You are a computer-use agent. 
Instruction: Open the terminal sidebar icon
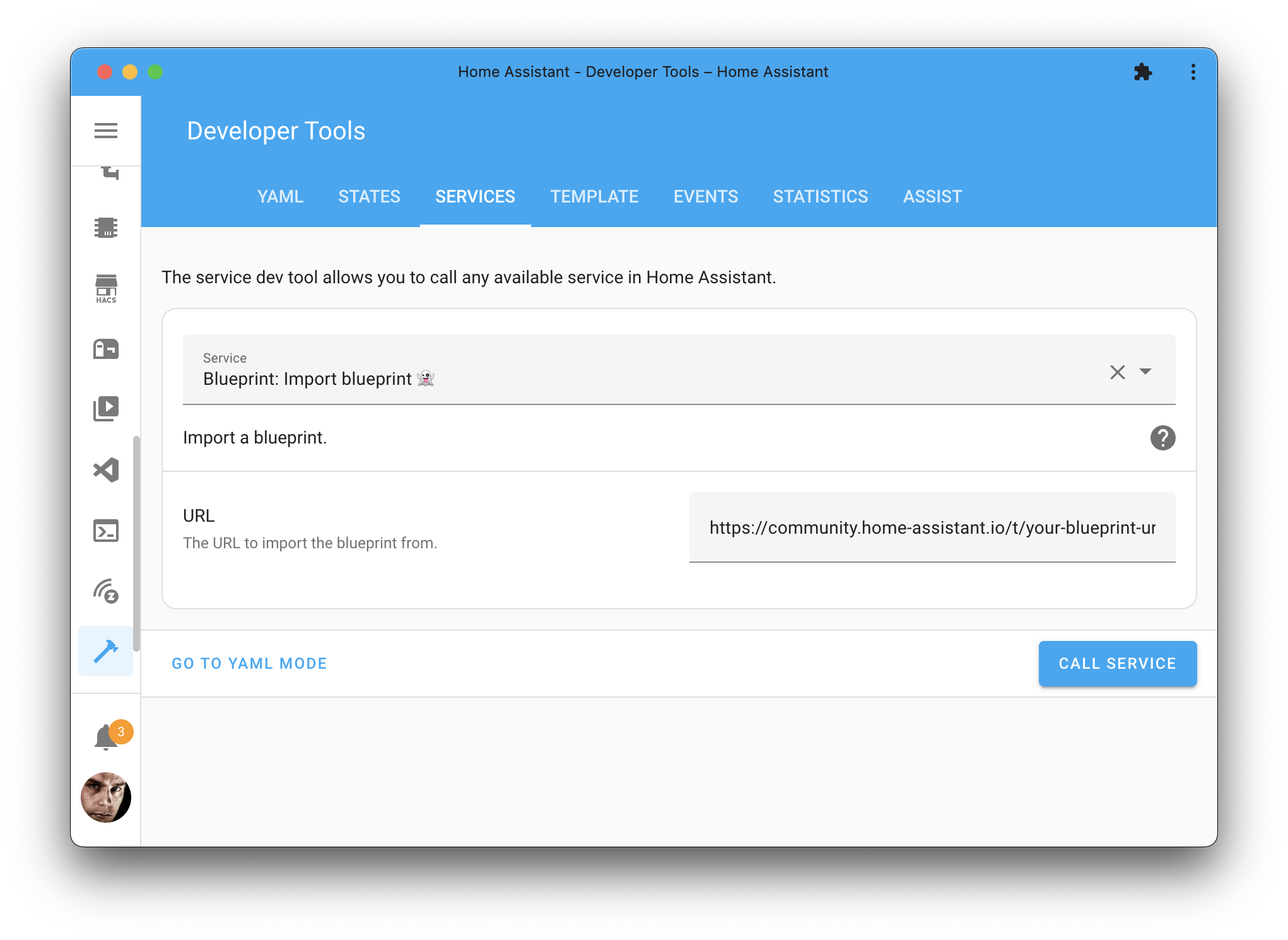point(107,530)
